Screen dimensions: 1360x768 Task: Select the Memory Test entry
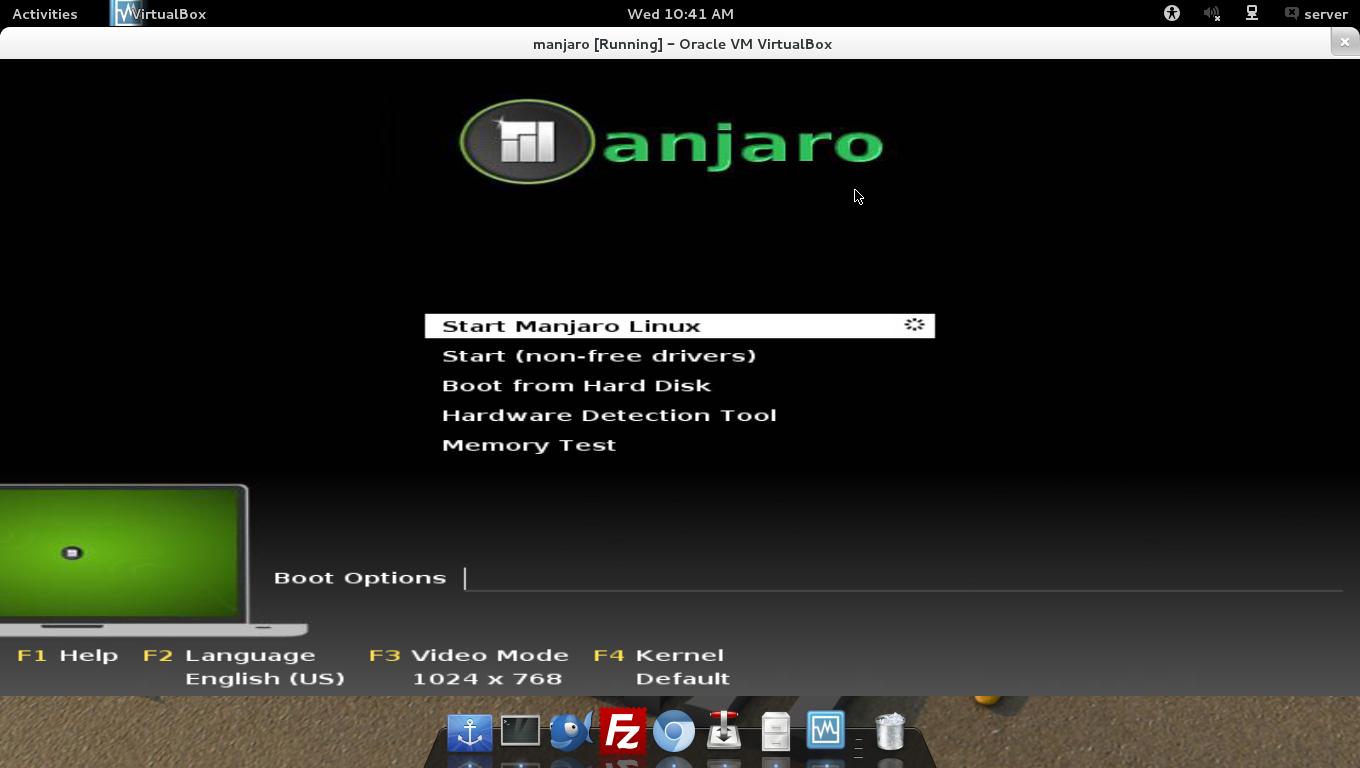point(529,445)
